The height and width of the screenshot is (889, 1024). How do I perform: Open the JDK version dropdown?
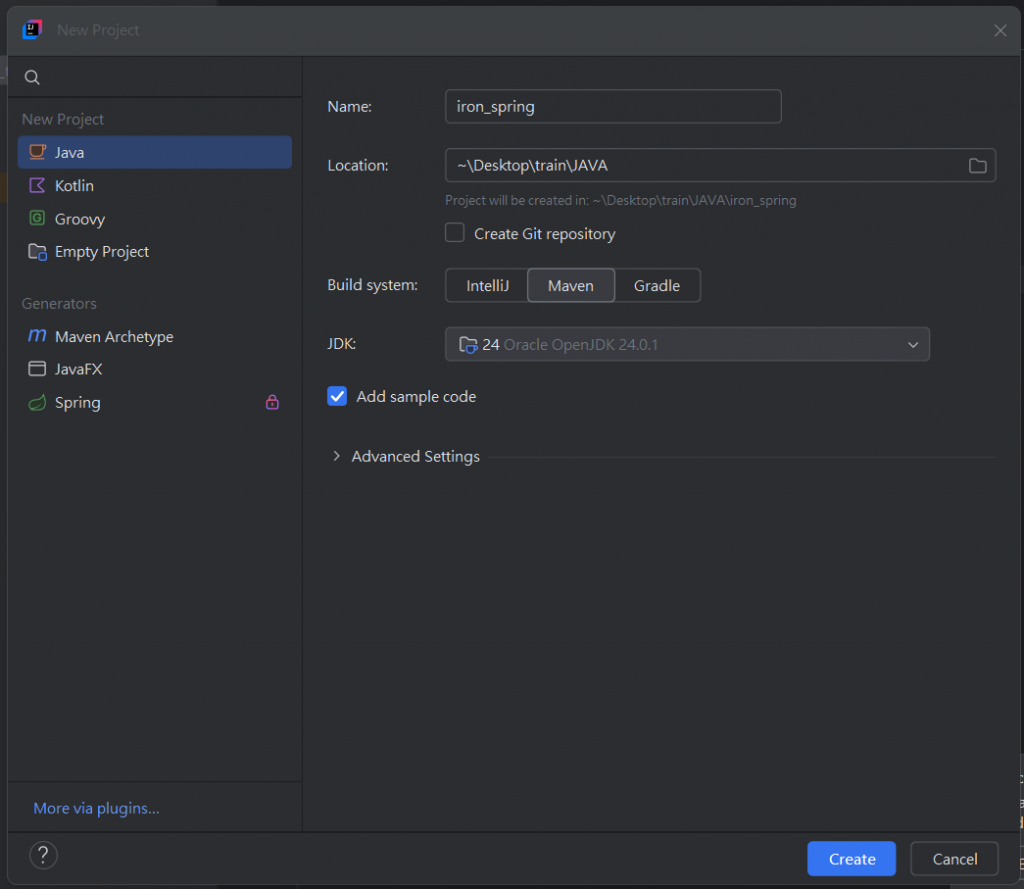coord(687,344)
